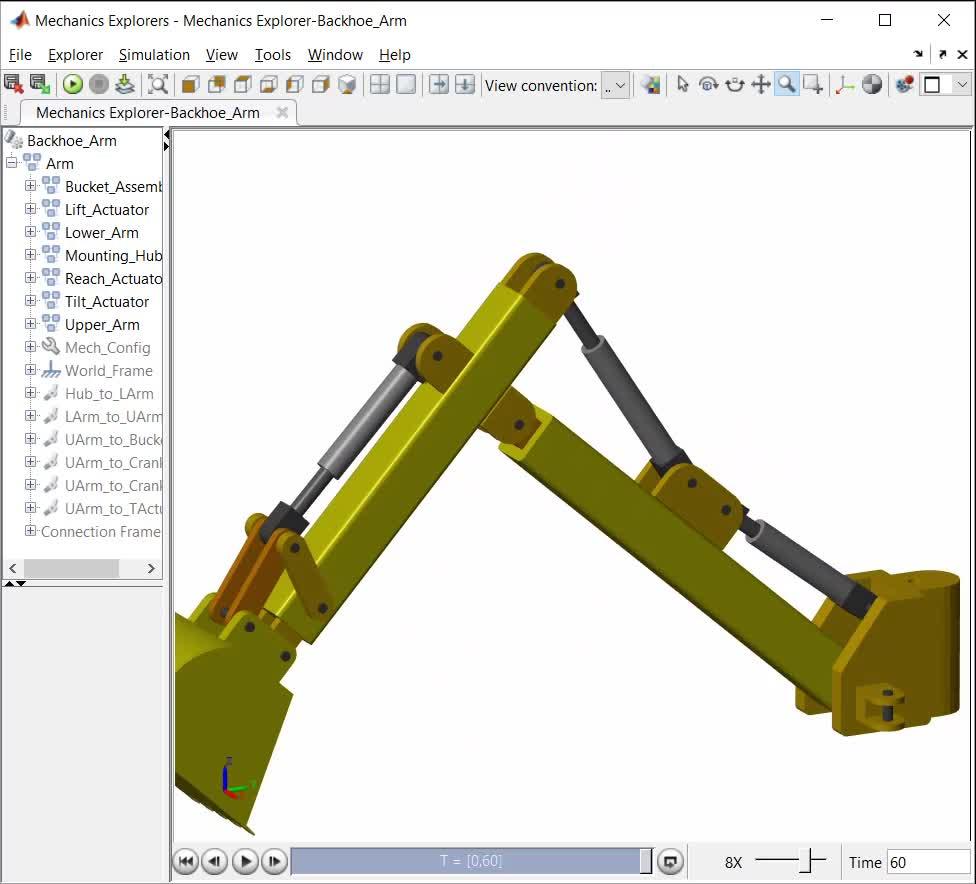
Task: Select the arrow pointer tool
Action: click(x=683, y=85)
